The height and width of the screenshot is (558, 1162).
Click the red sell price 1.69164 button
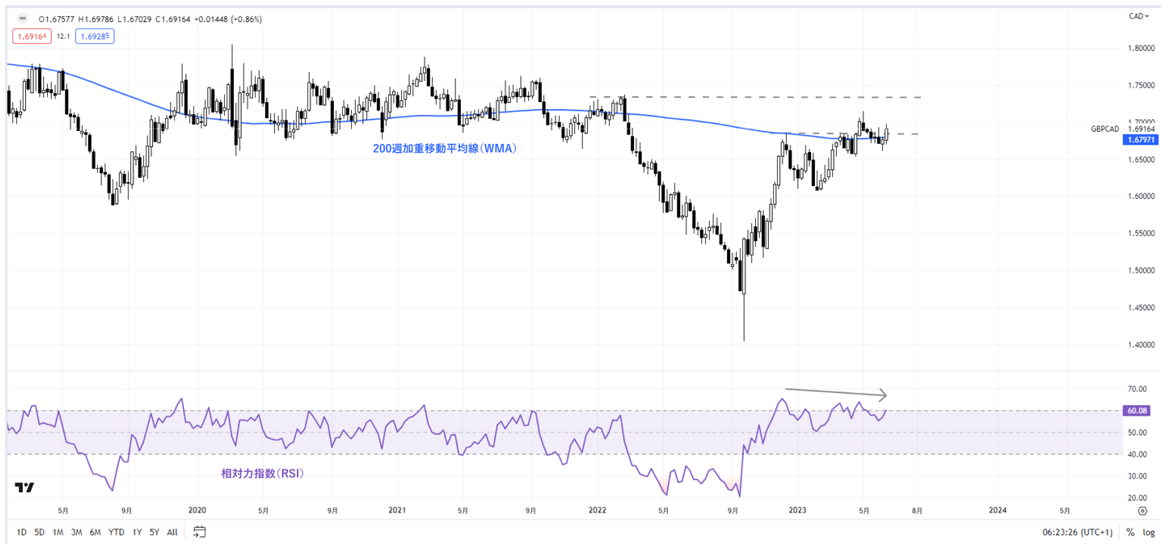[32, 34]
